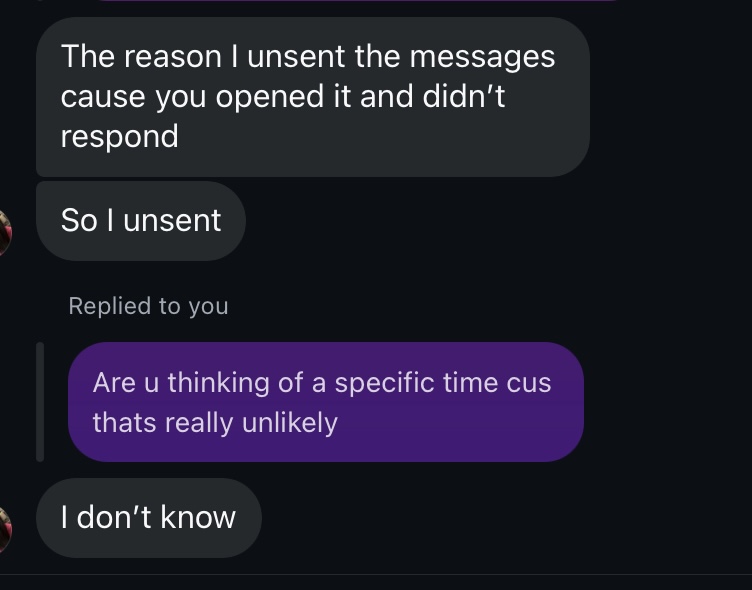Click the word "respond" in the first message
The height and width of the screenshot is (590, 752).
click(120, 137)
